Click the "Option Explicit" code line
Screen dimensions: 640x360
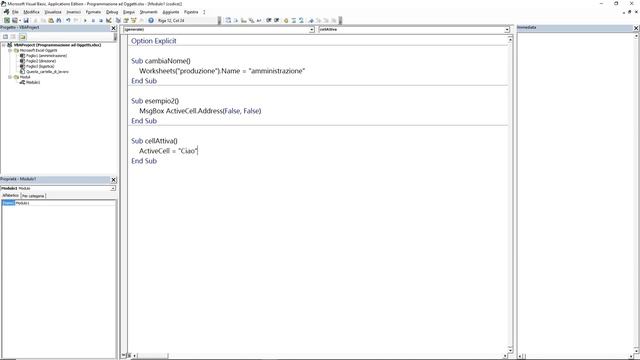(154, 41)
